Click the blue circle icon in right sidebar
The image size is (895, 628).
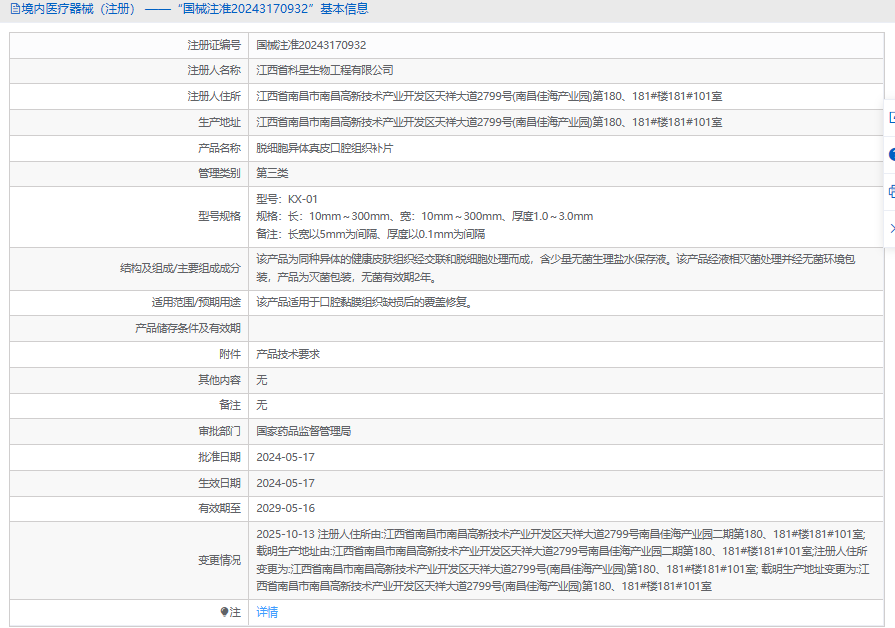click(x=890, y=155)
